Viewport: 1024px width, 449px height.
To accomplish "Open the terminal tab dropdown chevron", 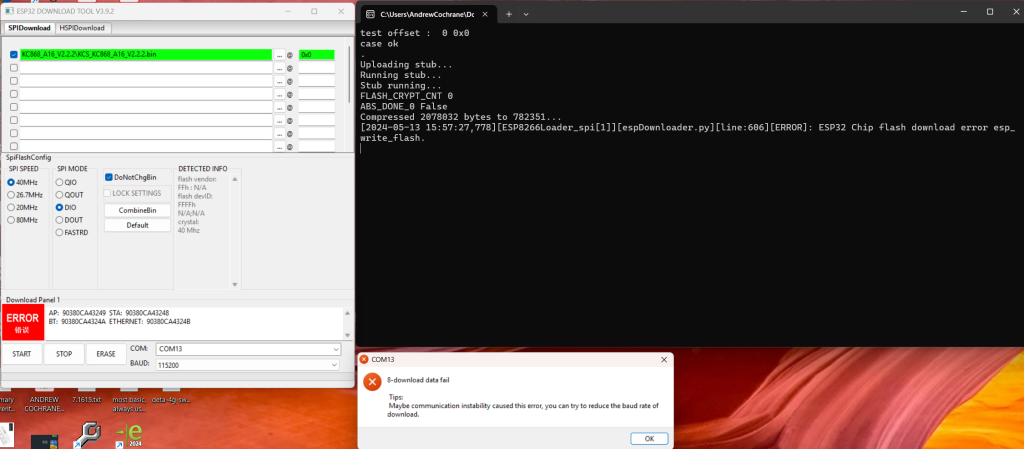I will tap(531, 14).
